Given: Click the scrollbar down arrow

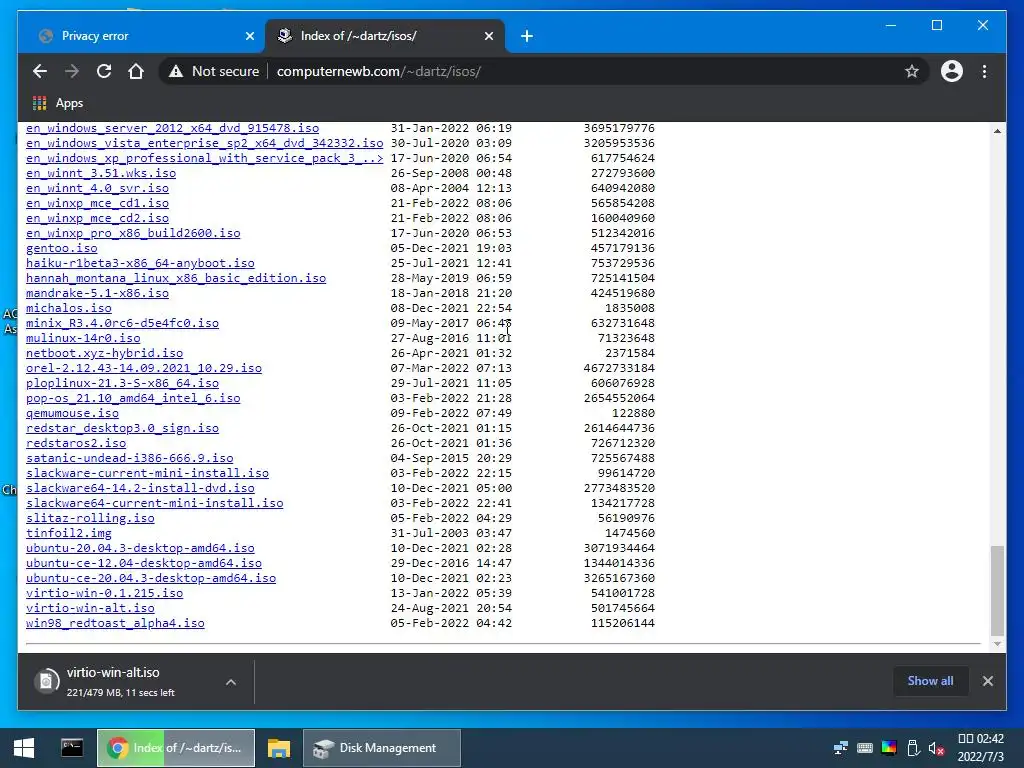Looking at the screenshot, I should pos(997,644).
